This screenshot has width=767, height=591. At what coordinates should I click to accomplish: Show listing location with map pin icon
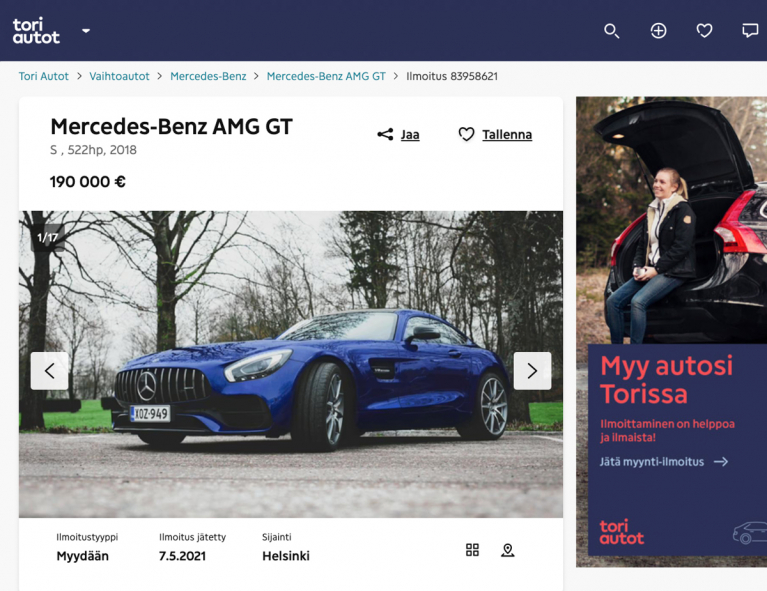pos(508,550)
